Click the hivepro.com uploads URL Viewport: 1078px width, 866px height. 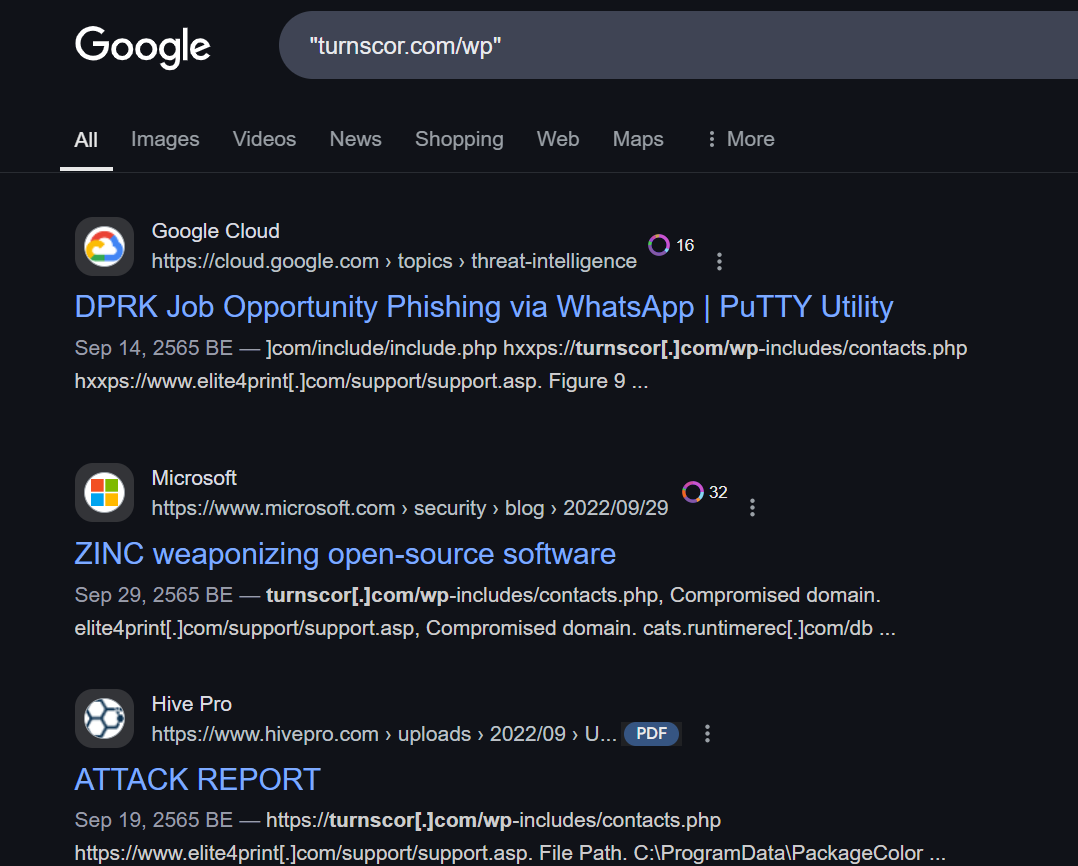tap(384, 734)
